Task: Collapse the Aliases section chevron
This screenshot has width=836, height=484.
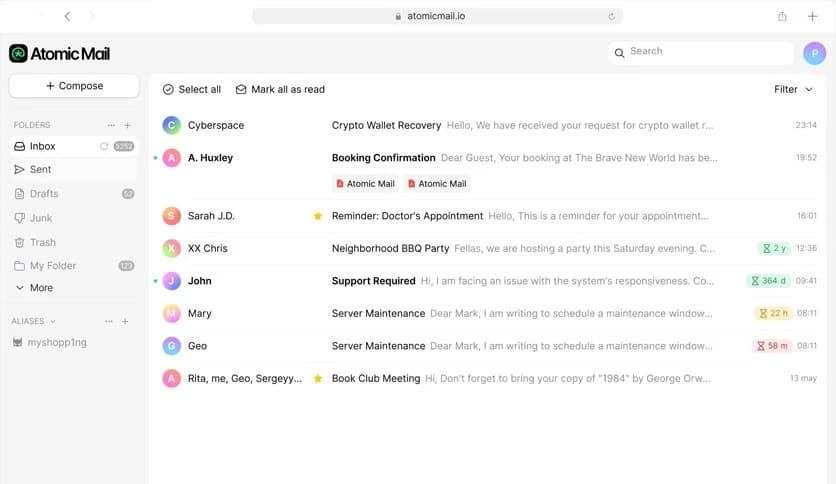Action: [53, 321]
